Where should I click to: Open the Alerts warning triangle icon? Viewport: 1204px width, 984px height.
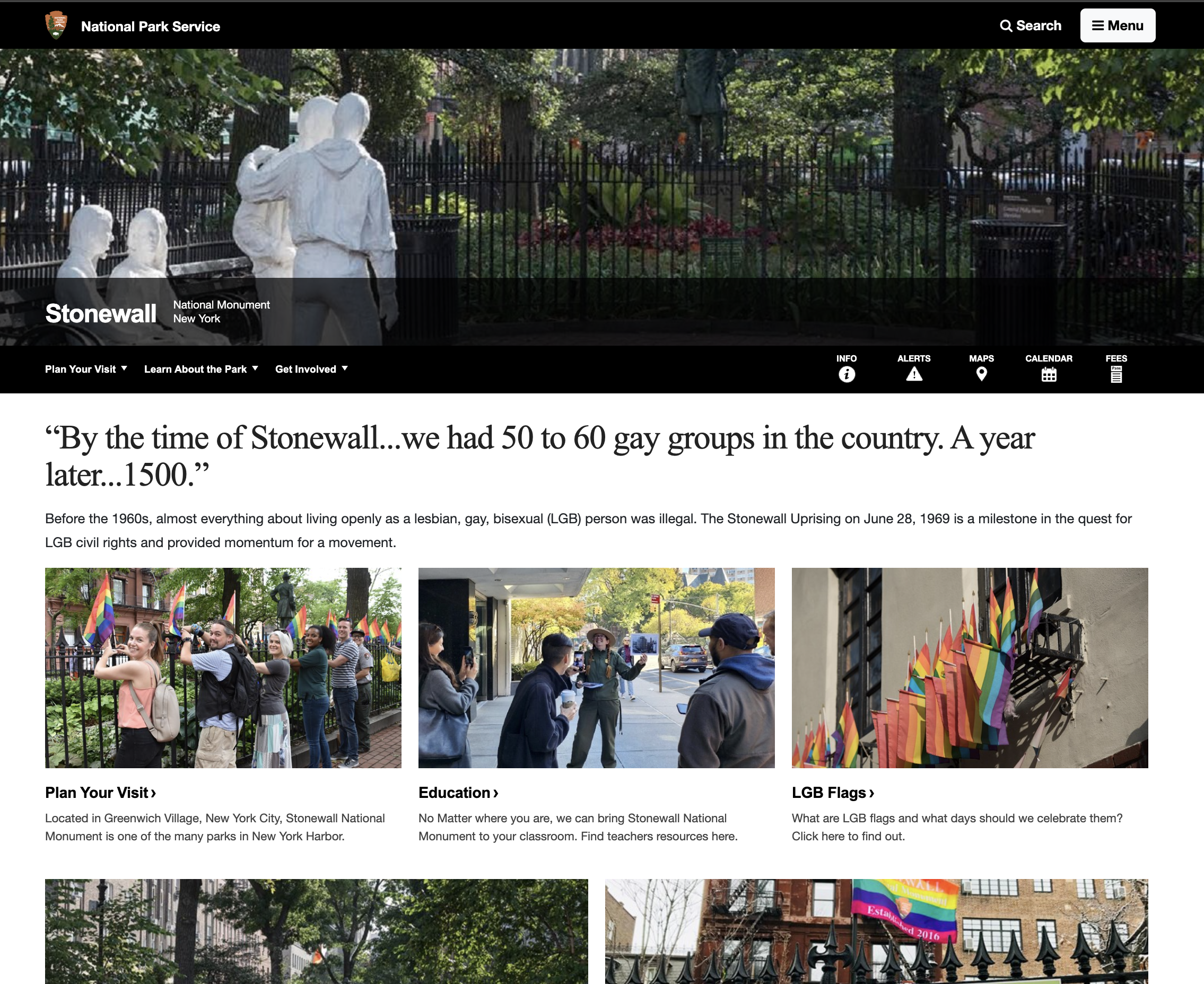914,374
